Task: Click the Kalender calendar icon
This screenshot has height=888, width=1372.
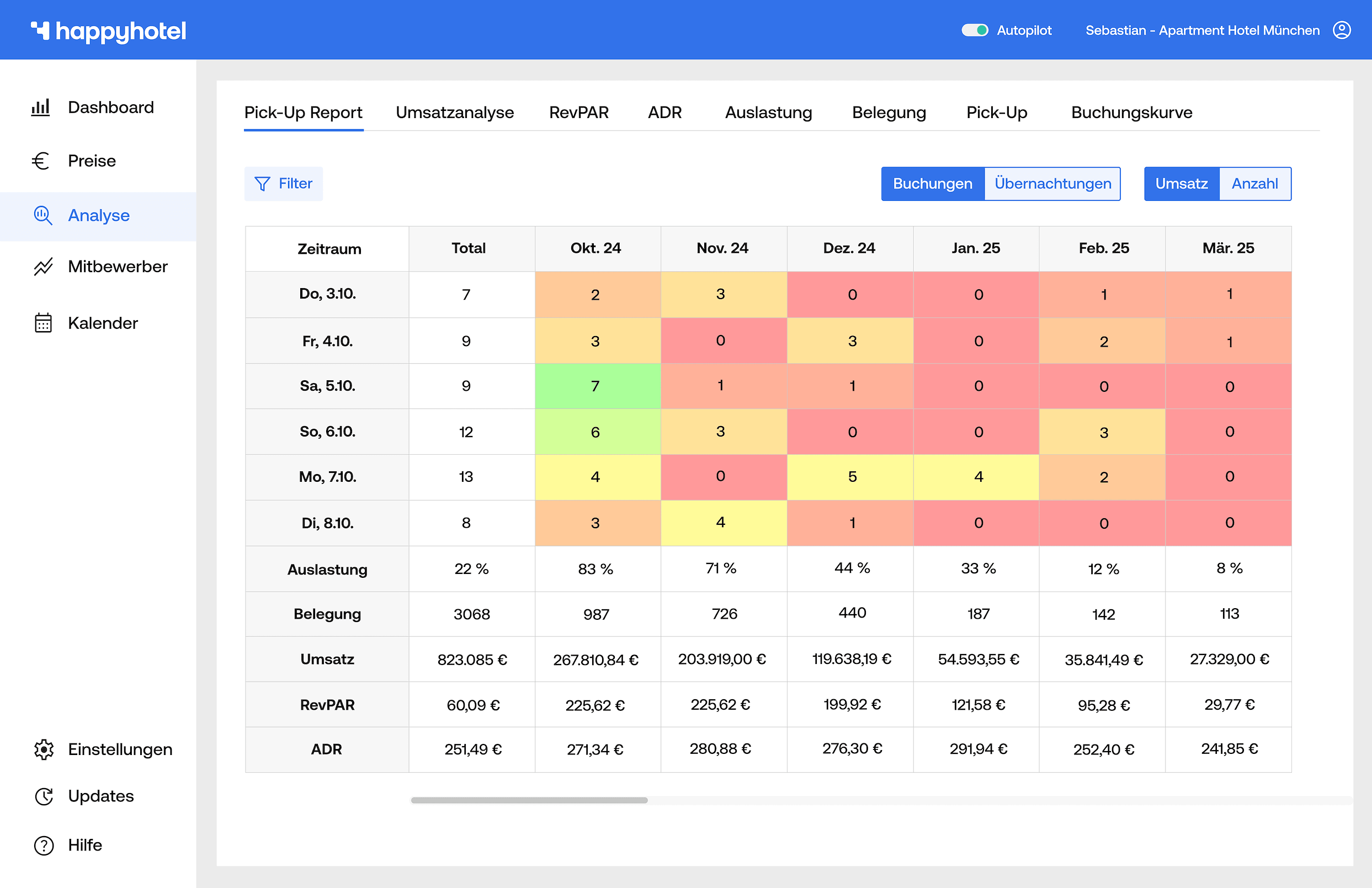Action: pos(42,323)
